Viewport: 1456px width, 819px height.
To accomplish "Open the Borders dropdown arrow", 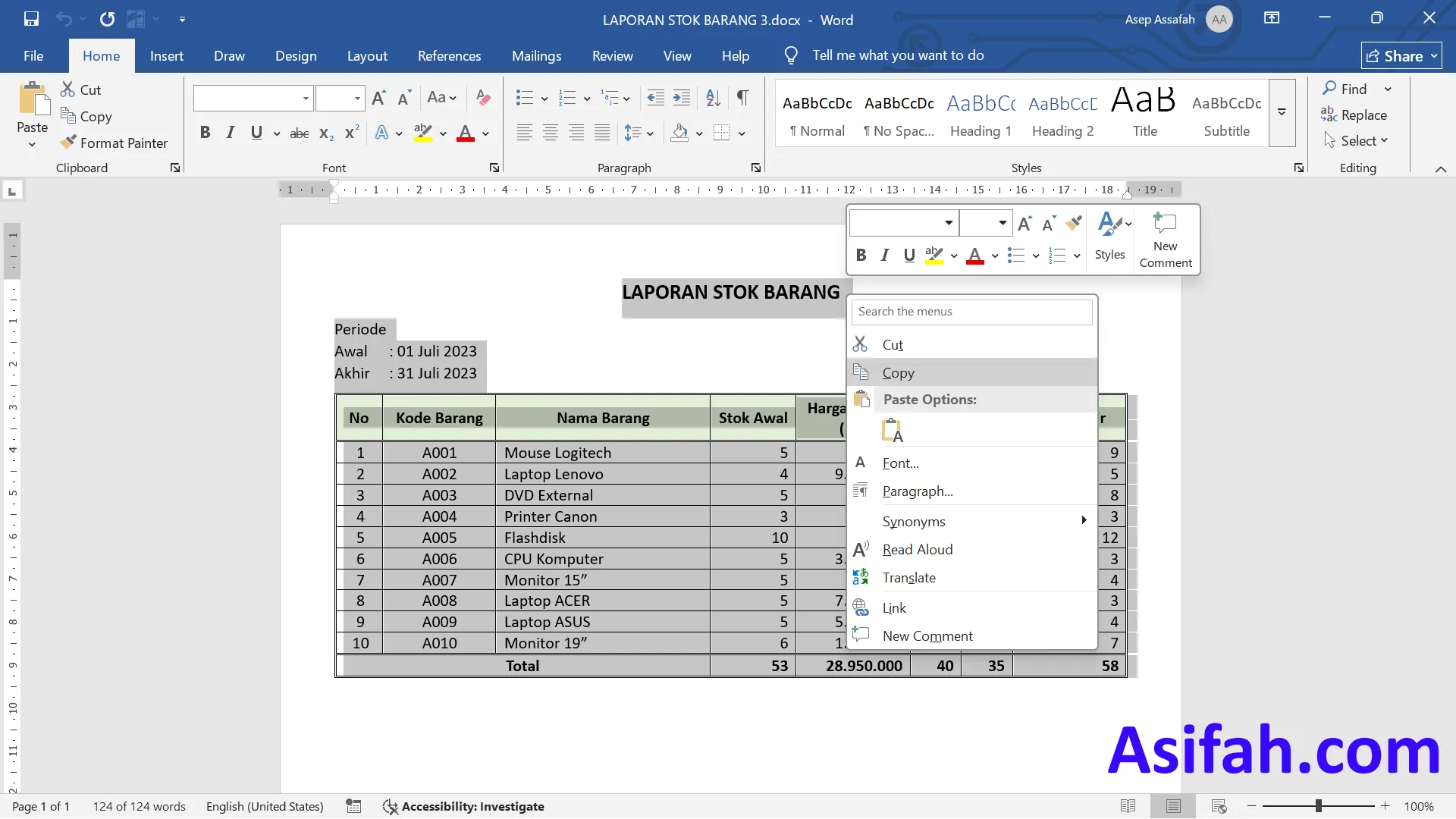I will [x=742, y=133].
